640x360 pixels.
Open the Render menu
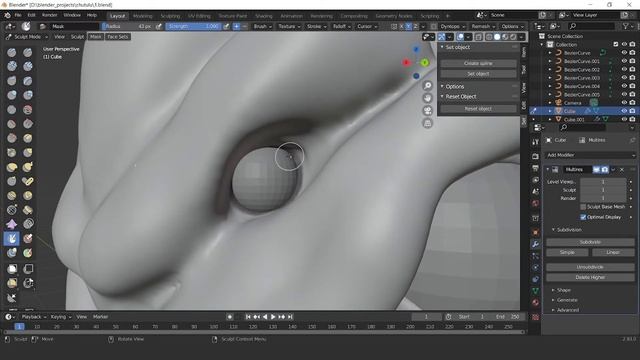(x=49, y=15)
